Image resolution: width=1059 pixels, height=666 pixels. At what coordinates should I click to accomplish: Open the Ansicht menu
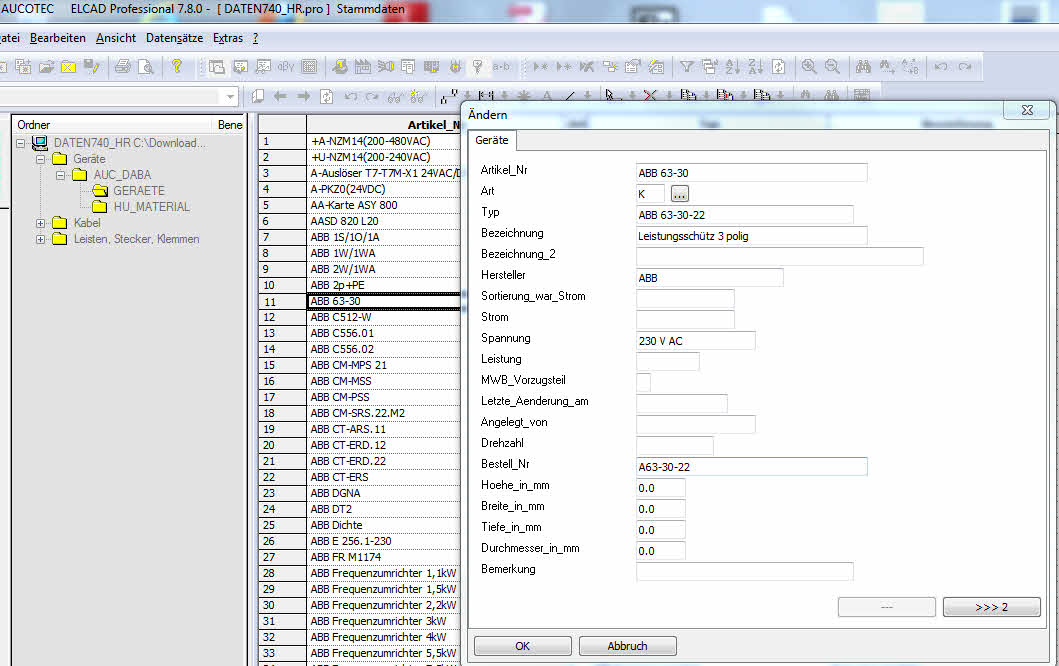[115, 38]
